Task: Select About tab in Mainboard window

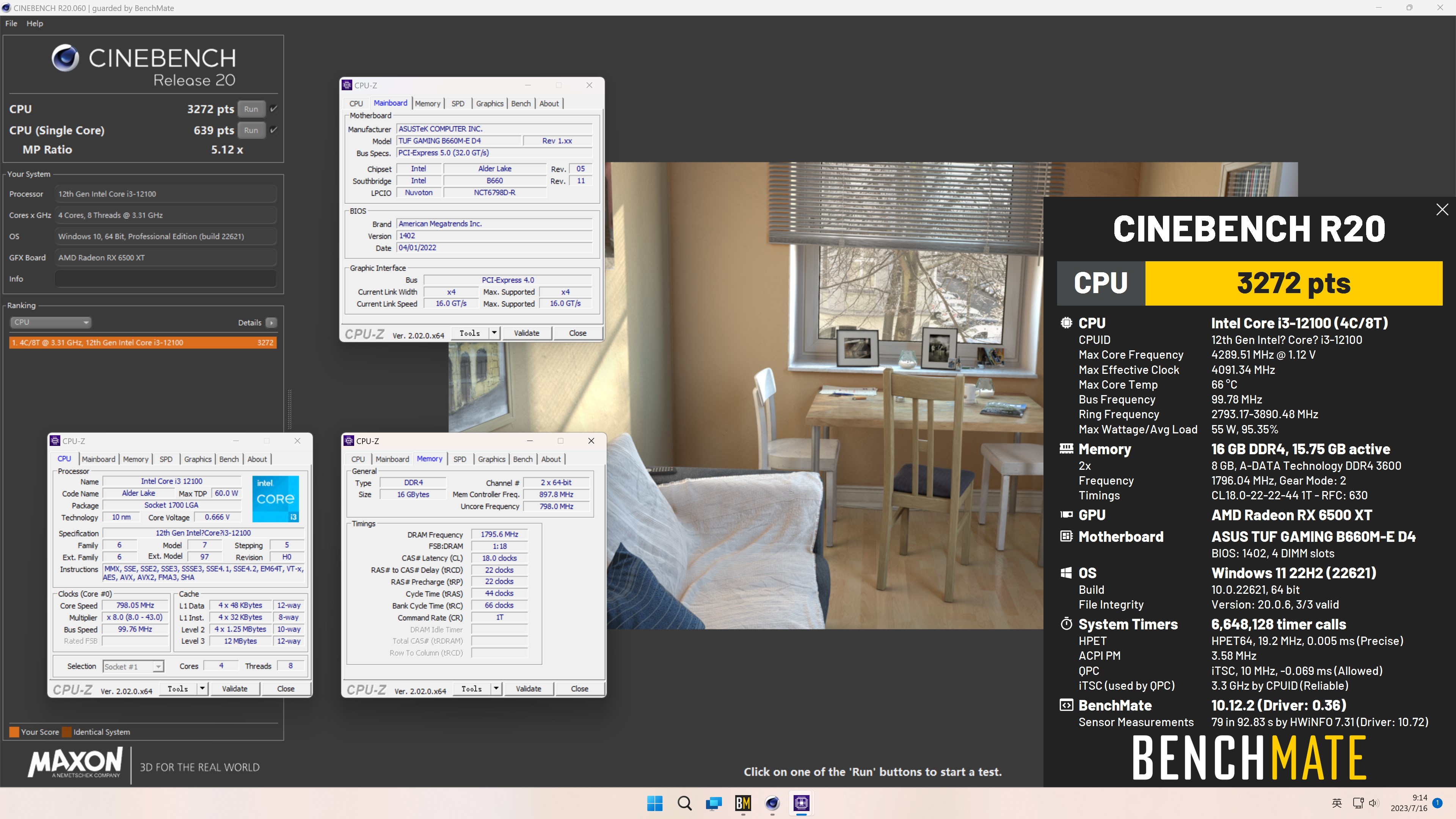Action: tap(549, 104)
